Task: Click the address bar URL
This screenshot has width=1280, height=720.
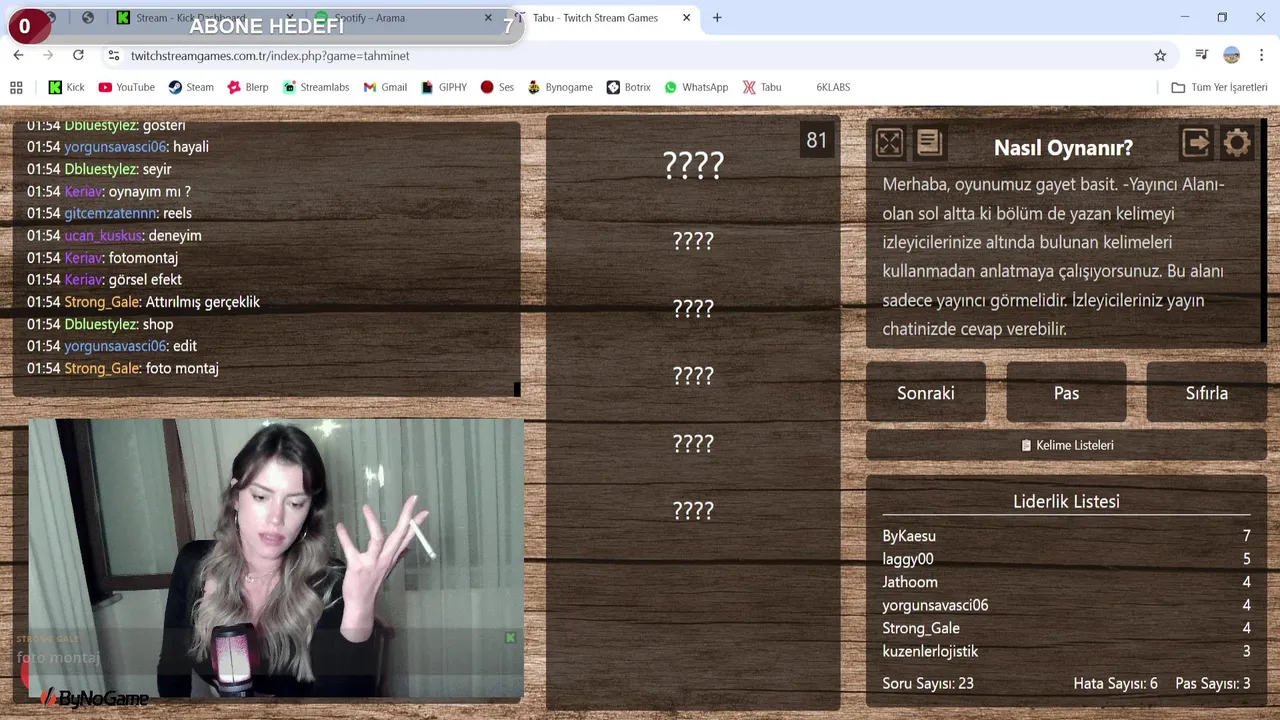Action: (x=270, y=56)
